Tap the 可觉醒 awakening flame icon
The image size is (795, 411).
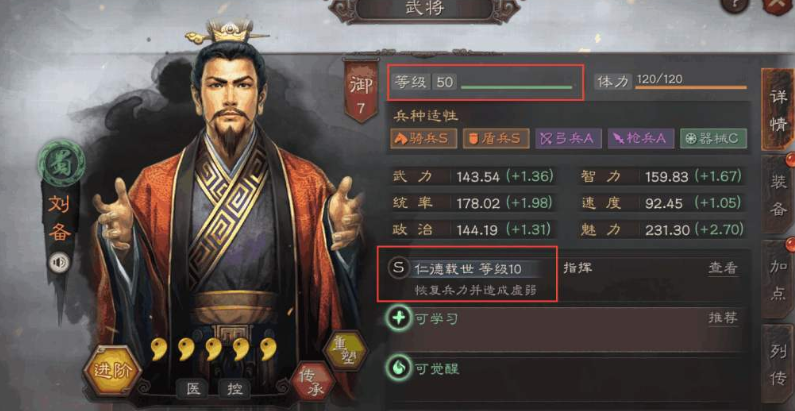[x=399, y=368]
